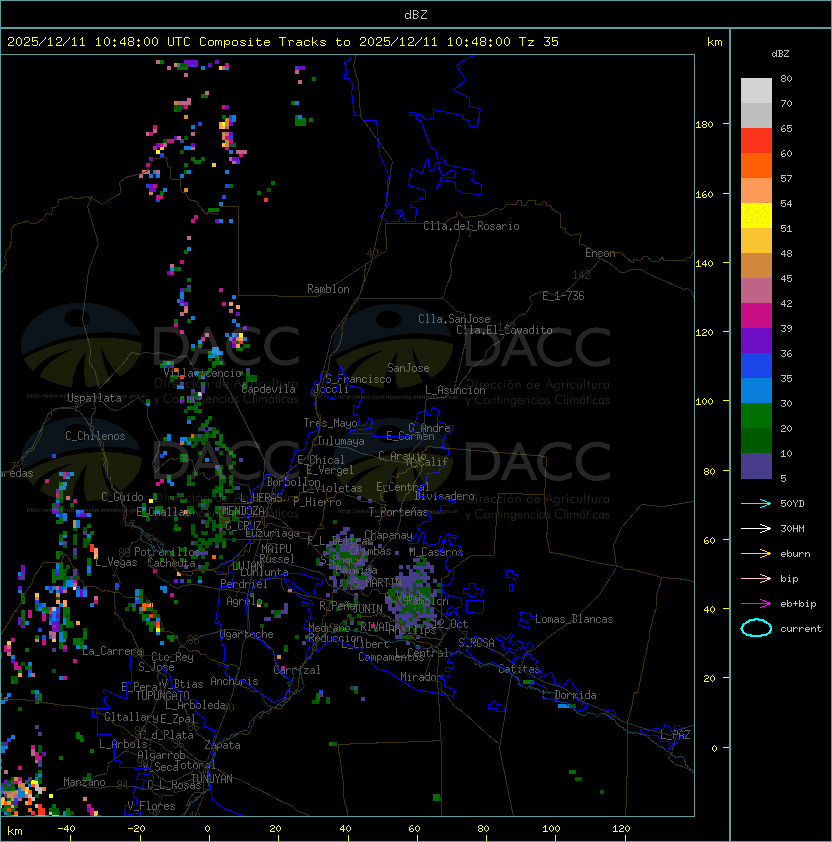Click the L_Asuncion label
The image size is (832, 842).
point(455,390)
